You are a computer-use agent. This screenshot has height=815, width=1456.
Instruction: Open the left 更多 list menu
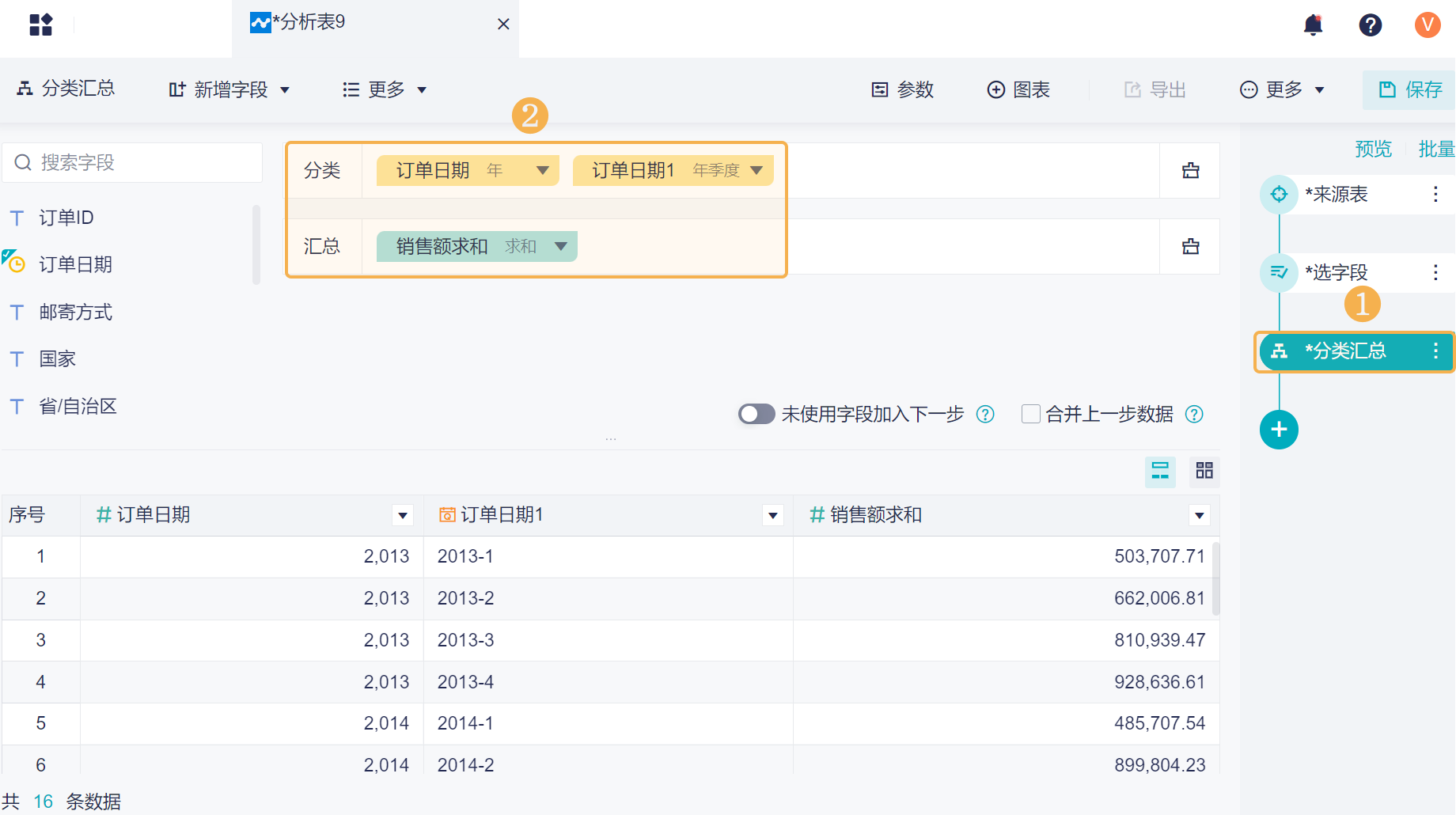[385, 90]
